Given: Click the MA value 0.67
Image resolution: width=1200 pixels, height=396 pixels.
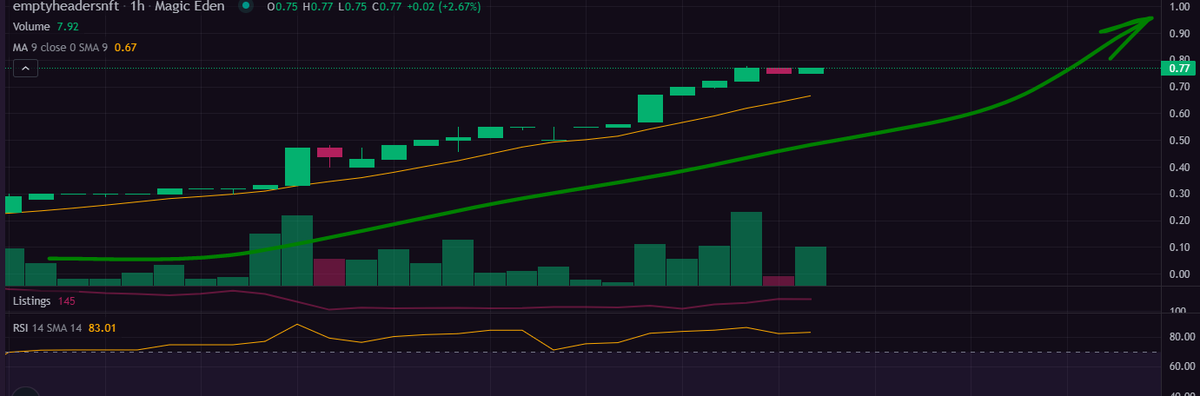Looking at the screenshot, I should click(x=125, y=46).
